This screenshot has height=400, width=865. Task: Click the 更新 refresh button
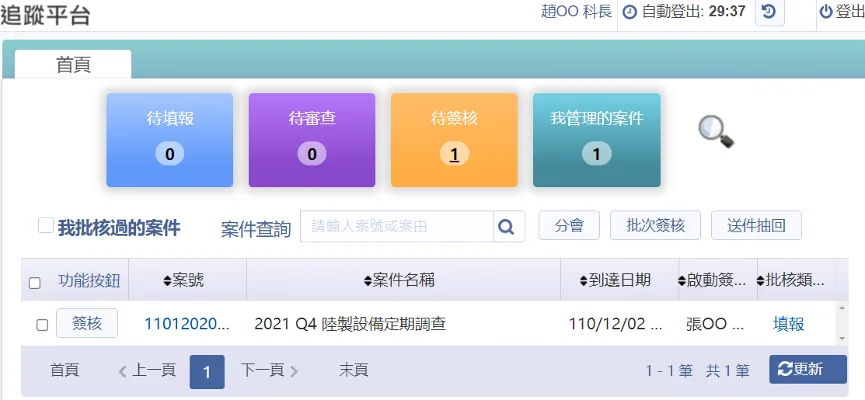(808, 370)
